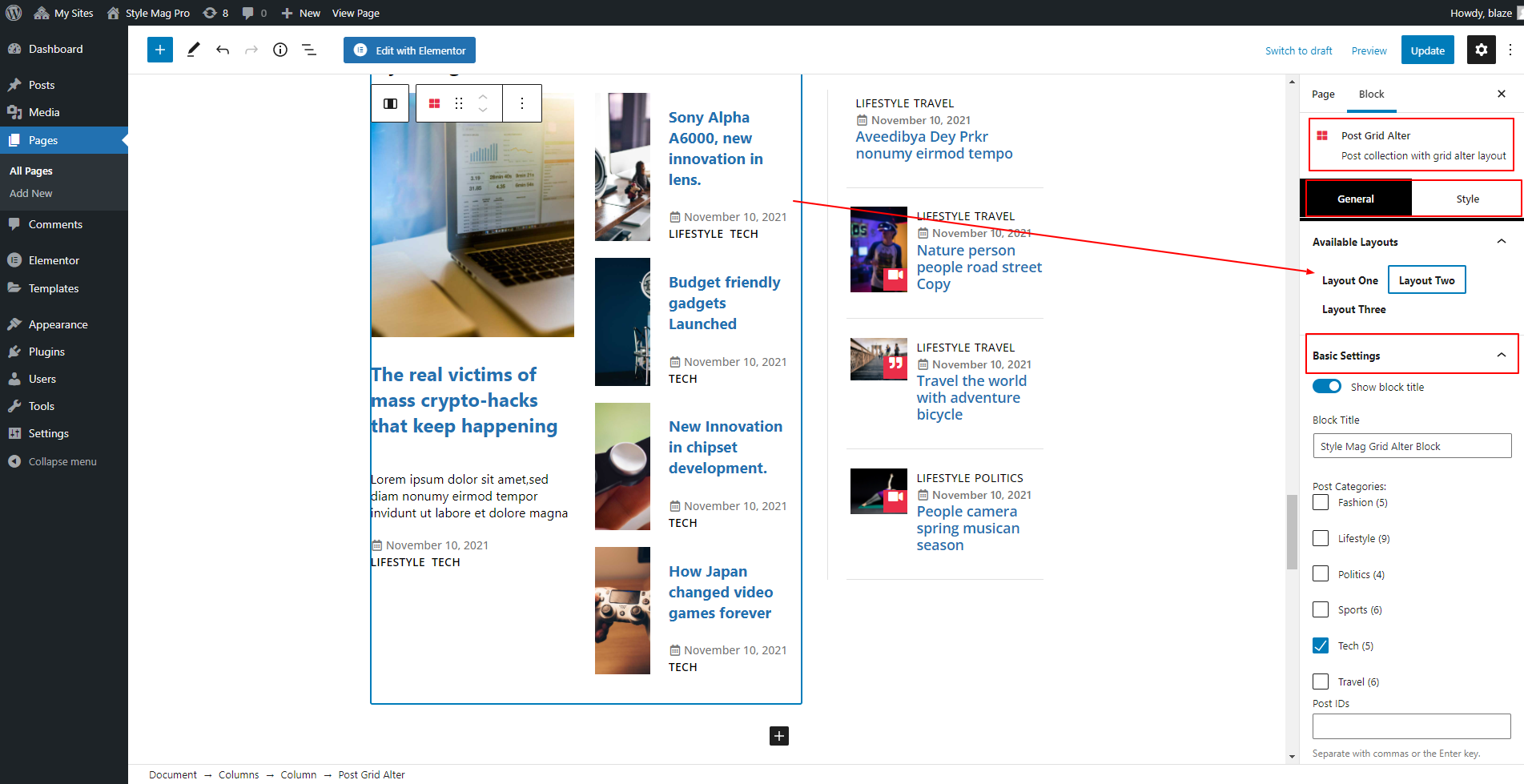
Task: Switch to the Page tab
Action: click(1323, 94)
